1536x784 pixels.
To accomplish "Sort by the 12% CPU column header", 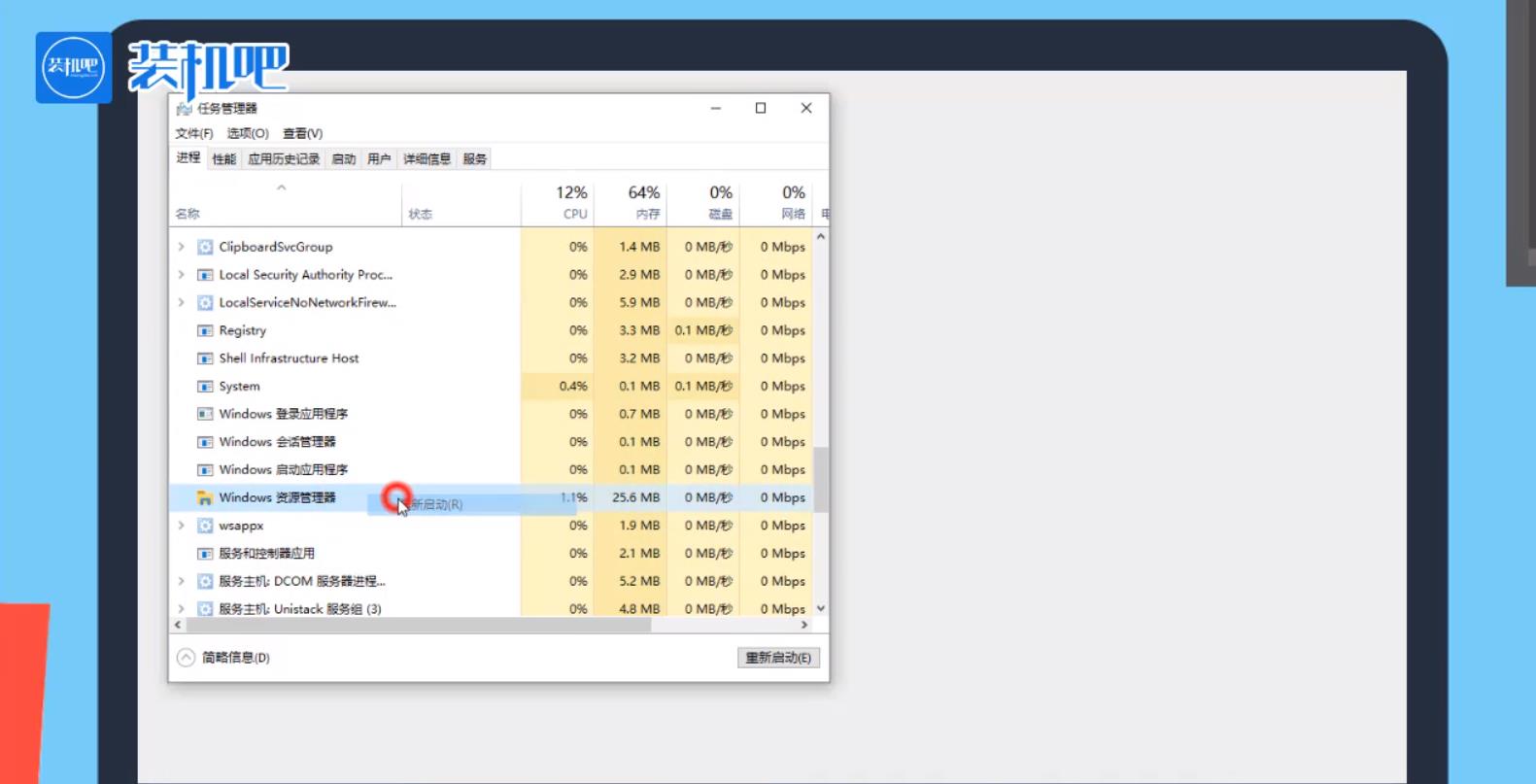I will pos(558,202).
